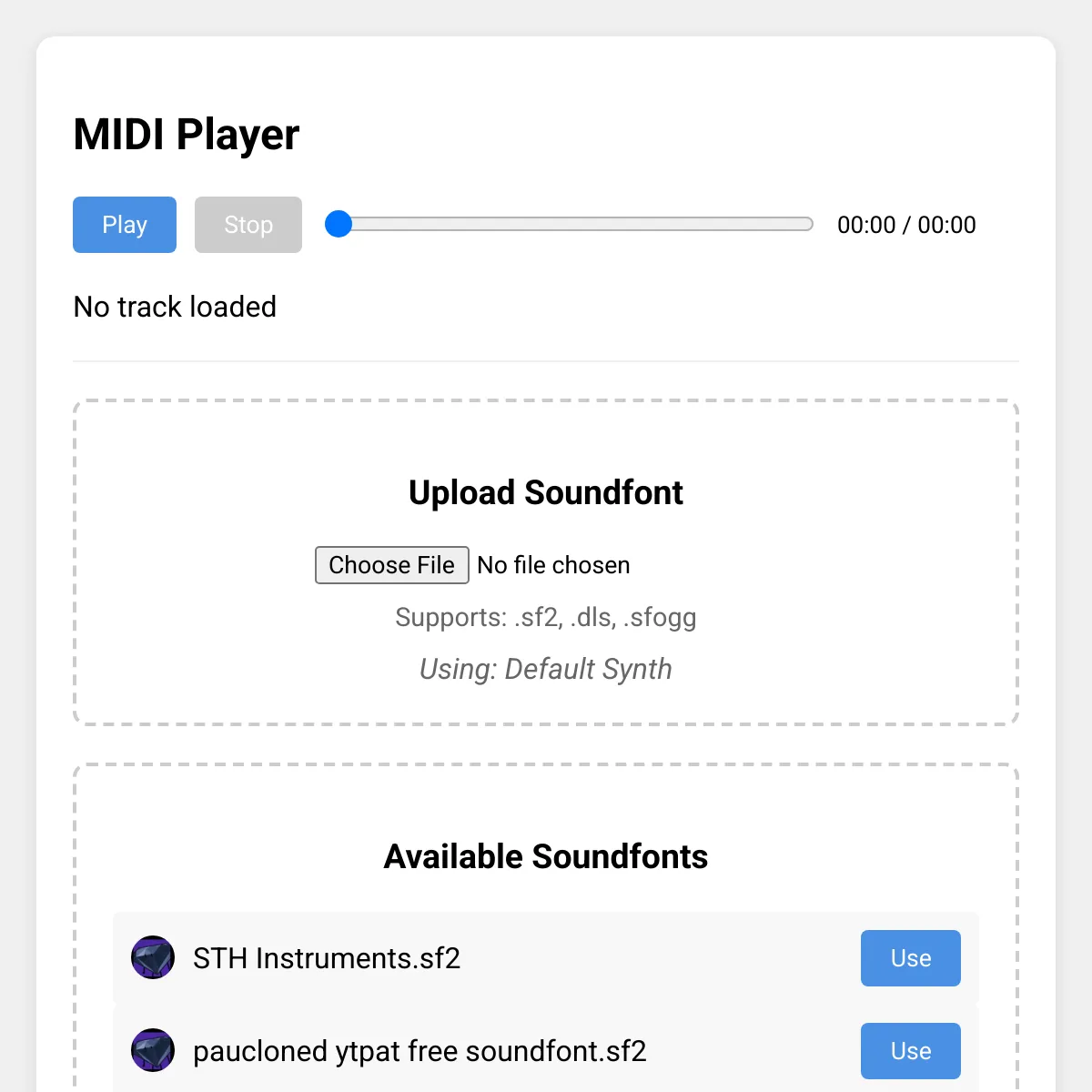1092x1092 pixels.
Task: Click the STH Instruments soundfont icon
Action: [x=153, y=957]
